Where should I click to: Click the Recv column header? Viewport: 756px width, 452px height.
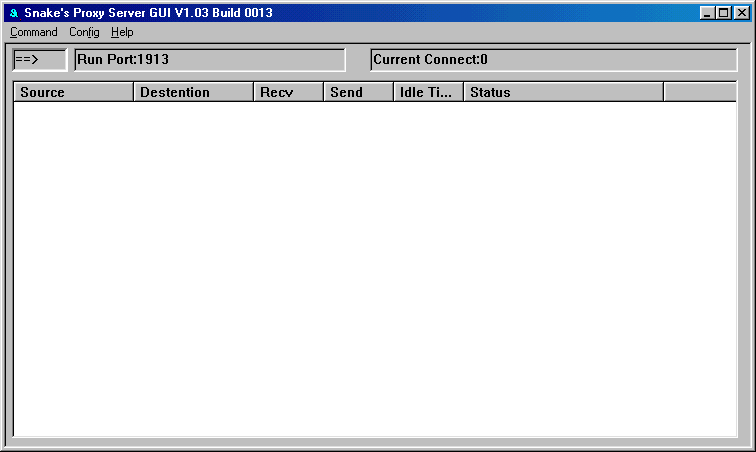coord(288,92)
